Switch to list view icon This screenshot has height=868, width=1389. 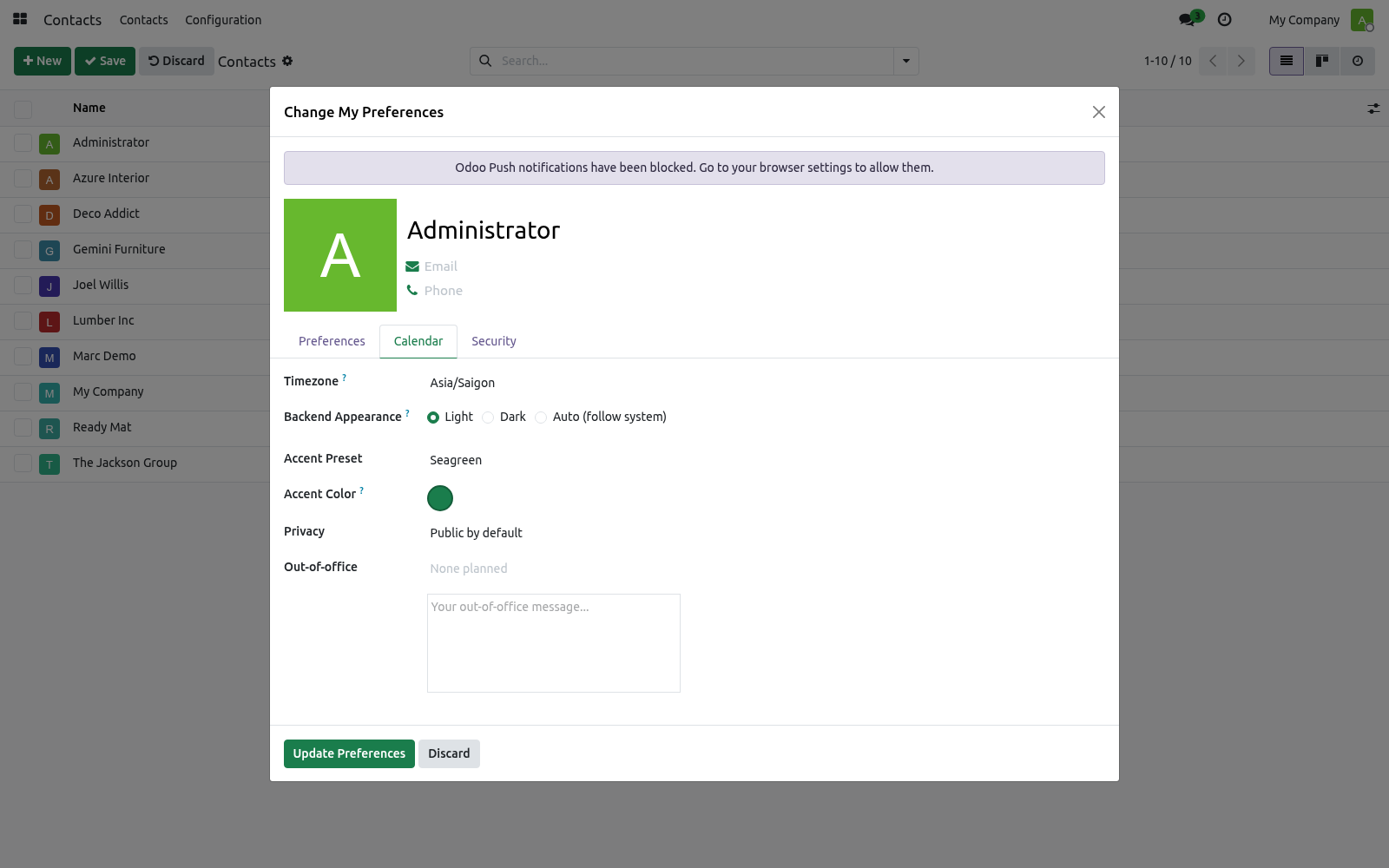coord(1287,61)
